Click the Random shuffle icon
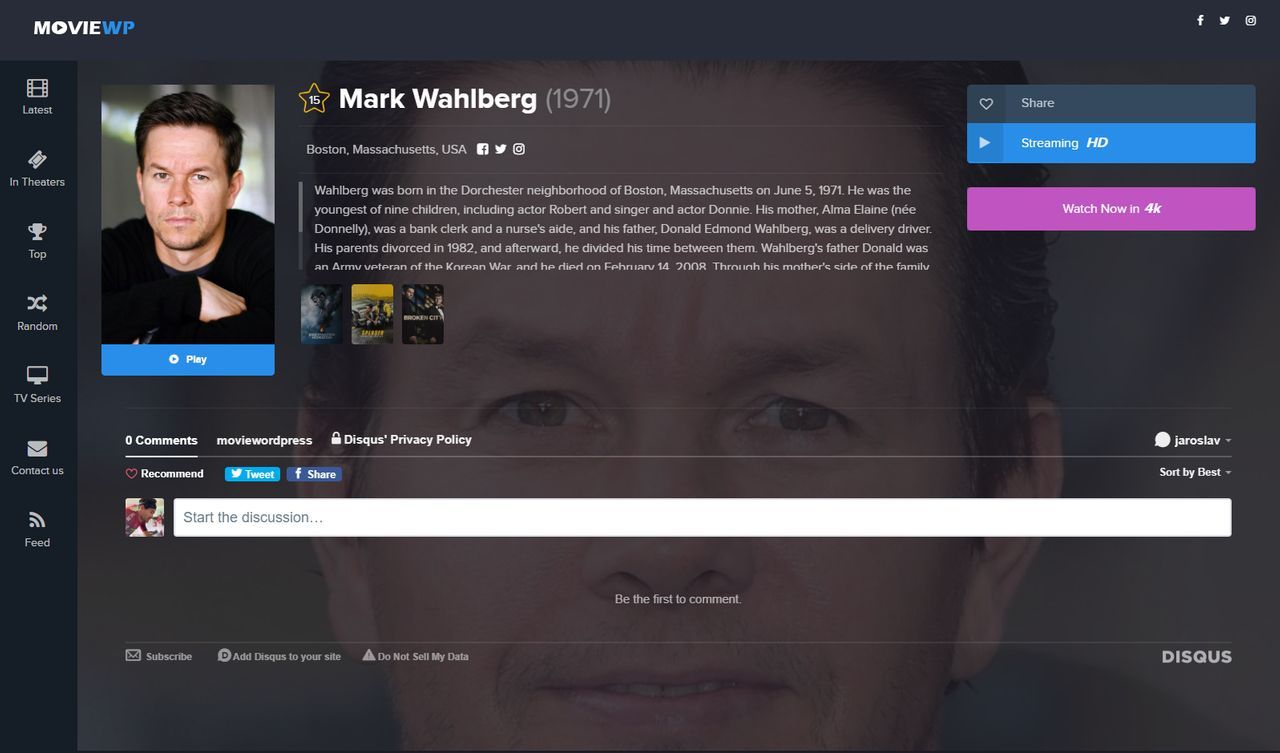The height and width of the screenshot is (753, 1280). pos(37,304)
